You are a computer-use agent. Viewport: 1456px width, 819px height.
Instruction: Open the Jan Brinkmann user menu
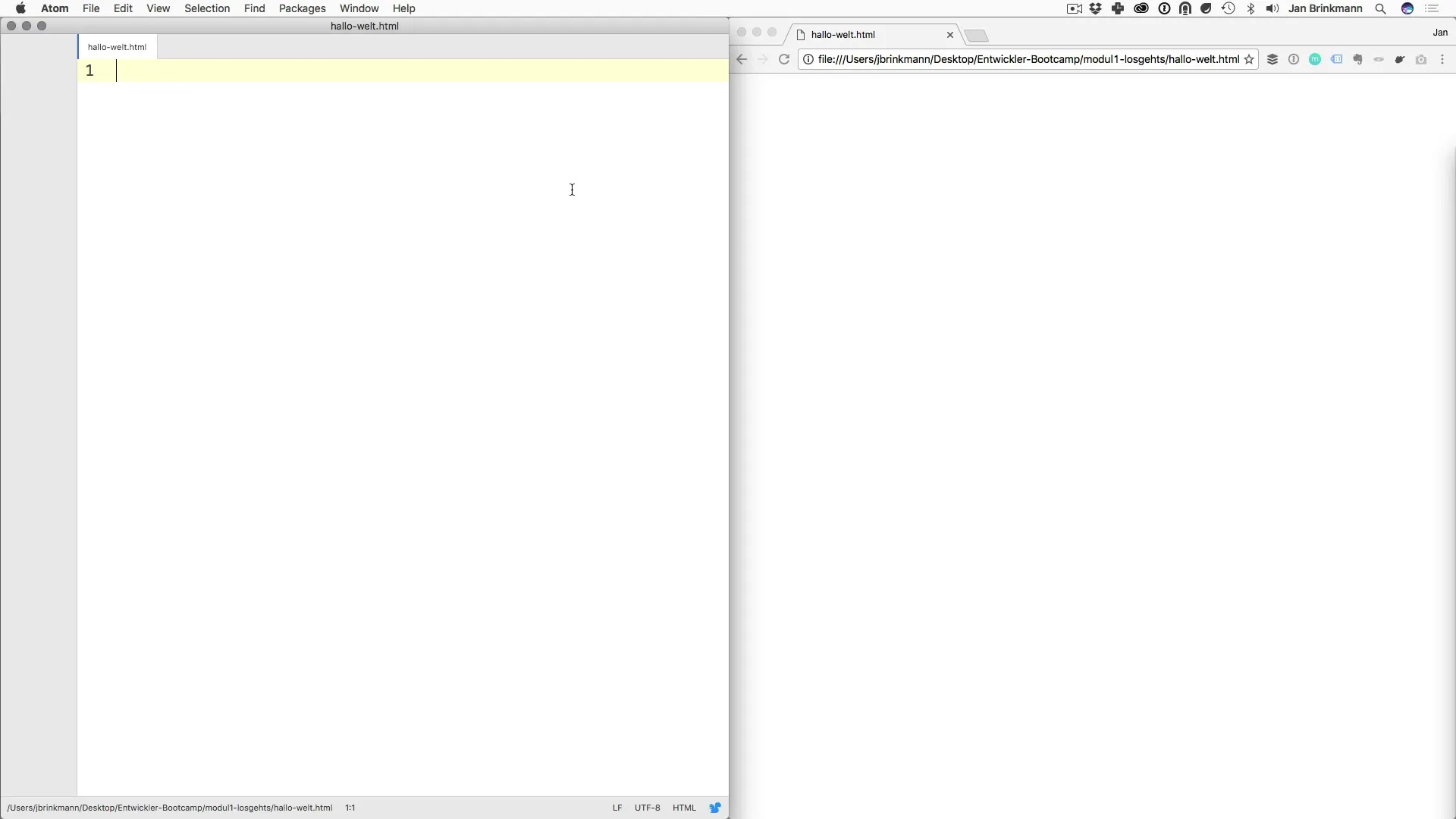(x=1326, y=8)
